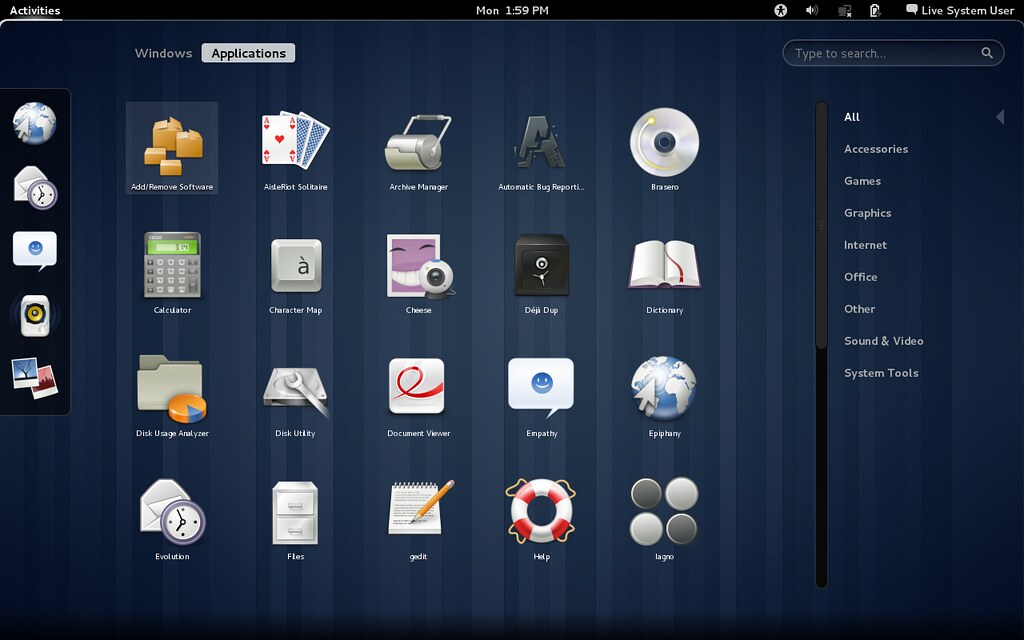Screen dimensions: 1024x640
Task: Open the Déjà Dup backup tool
Action: coord(541,267)
